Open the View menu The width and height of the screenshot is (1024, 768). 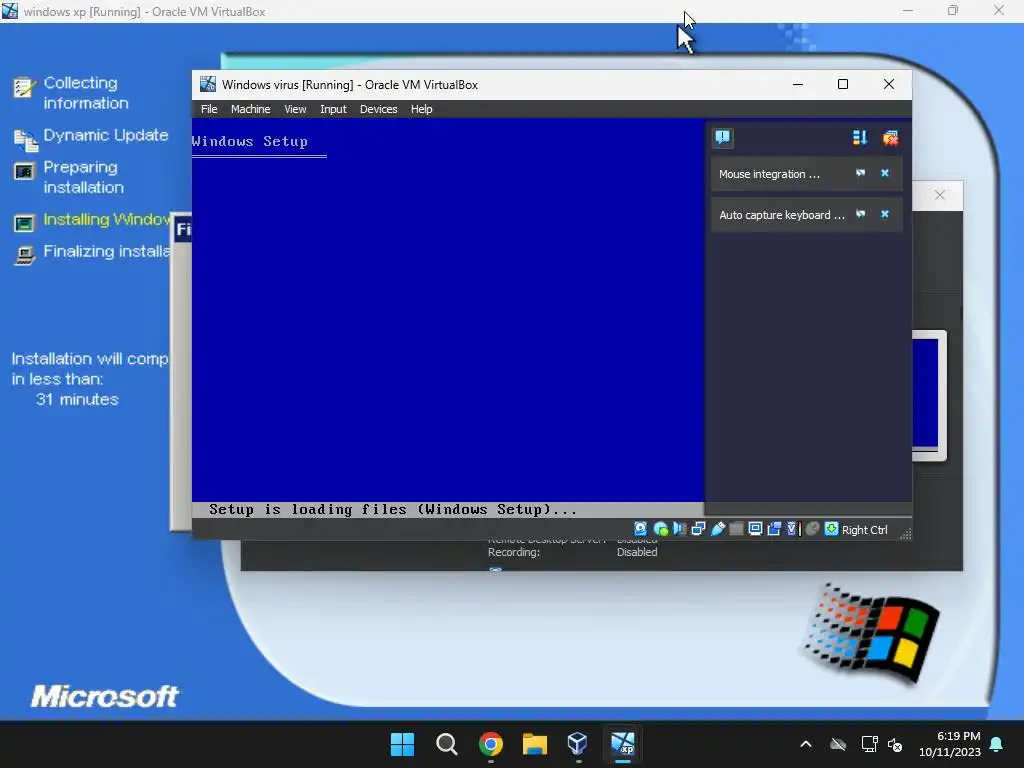coord(295,109)
